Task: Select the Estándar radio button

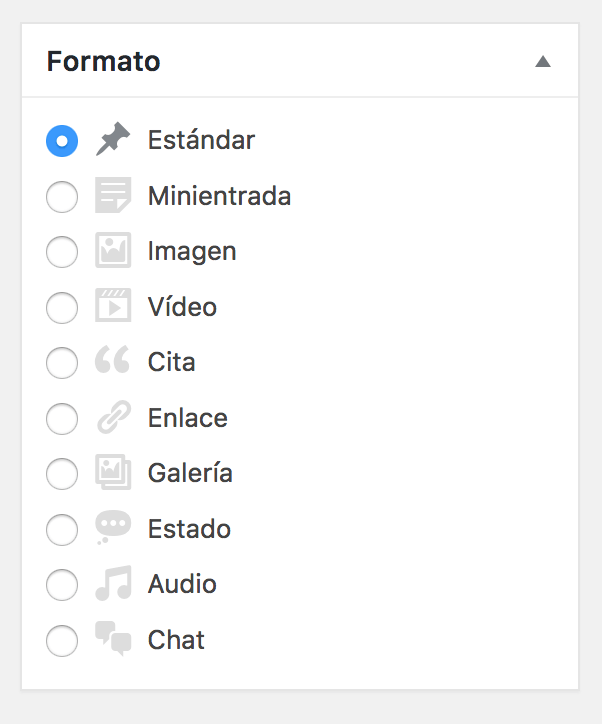Action: tap(62, 141)
